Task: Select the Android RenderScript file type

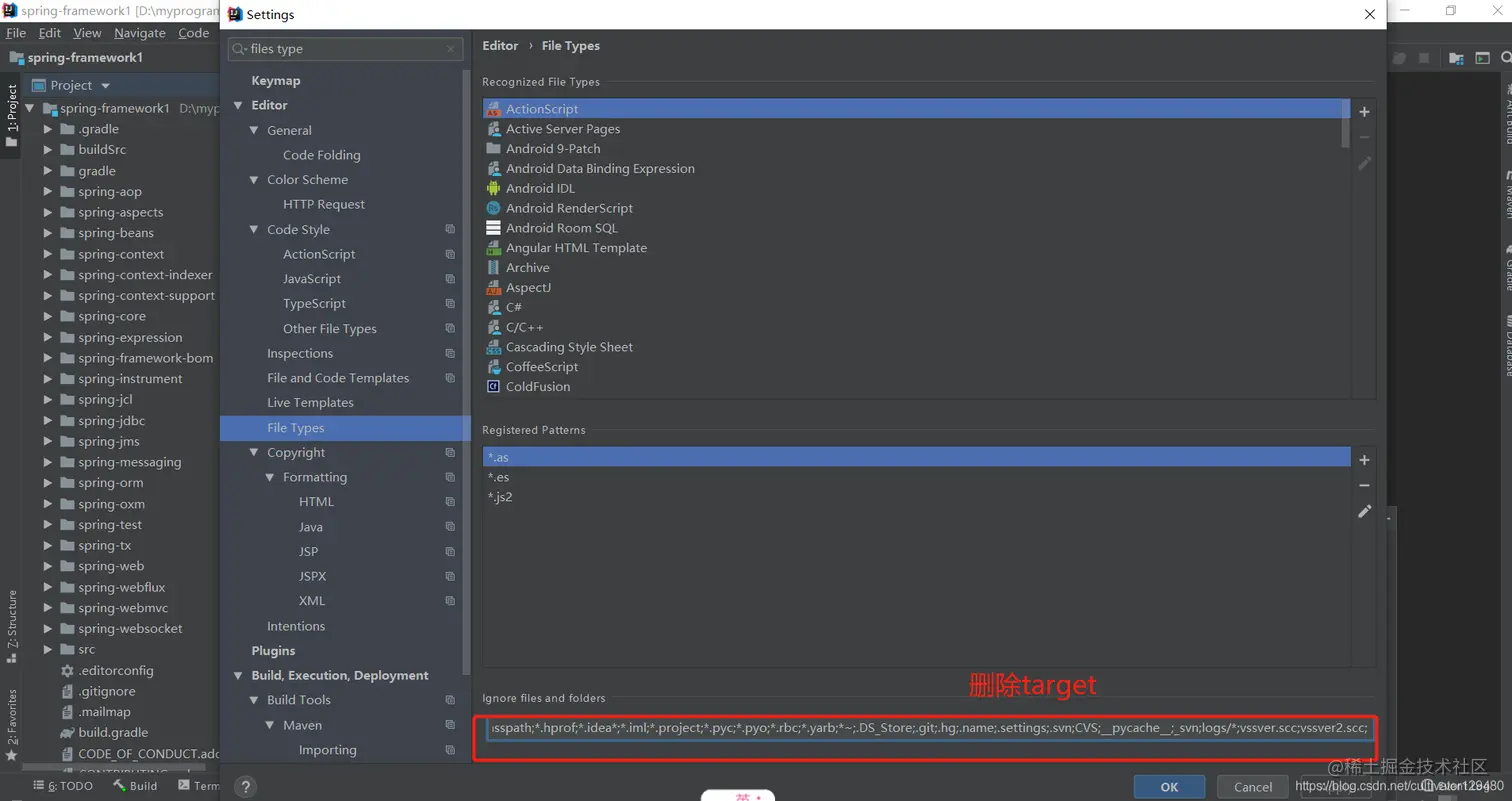Action: 569,208
